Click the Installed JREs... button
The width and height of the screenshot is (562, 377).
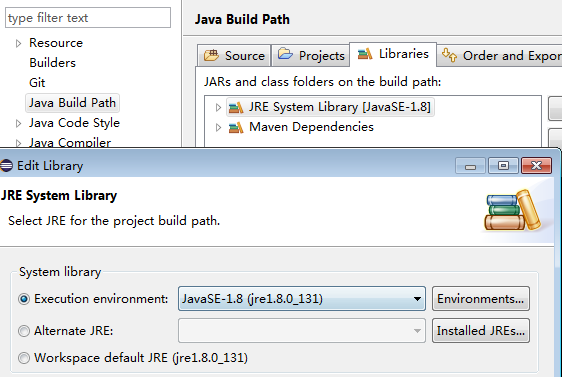[x=481, y=330]
